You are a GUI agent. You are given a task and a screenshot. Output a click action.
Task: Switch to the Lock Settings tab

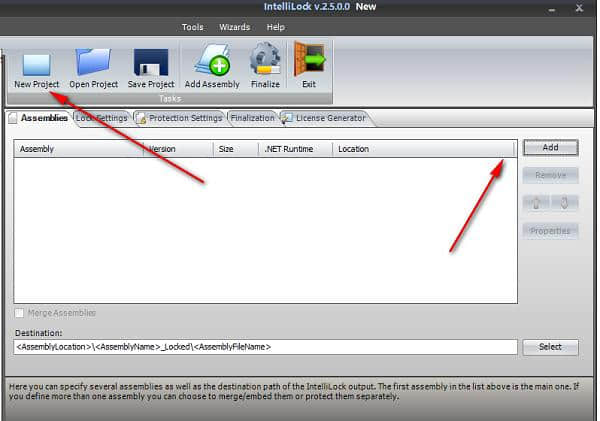pyautogui.click(x=101, y=118)
